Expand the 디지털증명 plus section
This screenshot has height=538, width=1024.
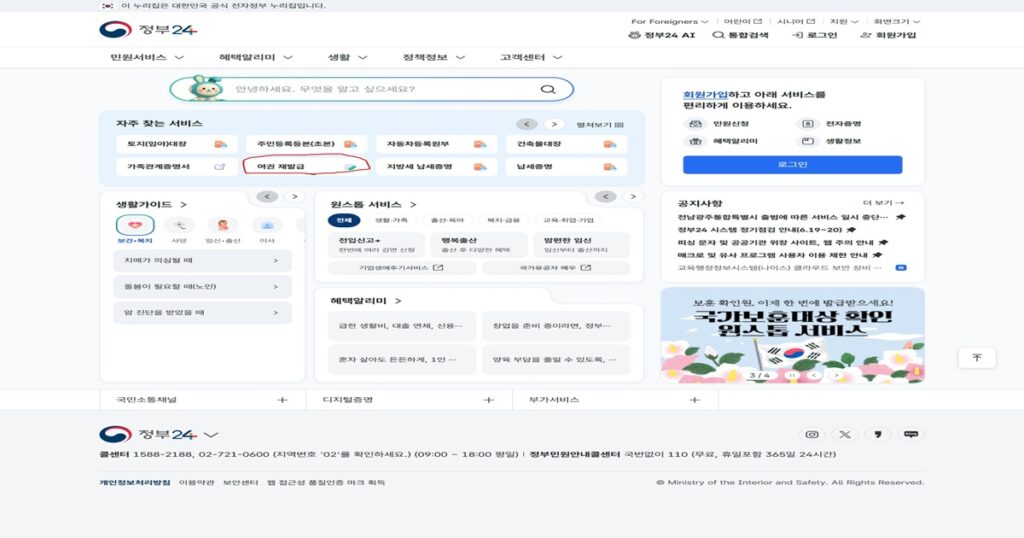coord(488,400)
